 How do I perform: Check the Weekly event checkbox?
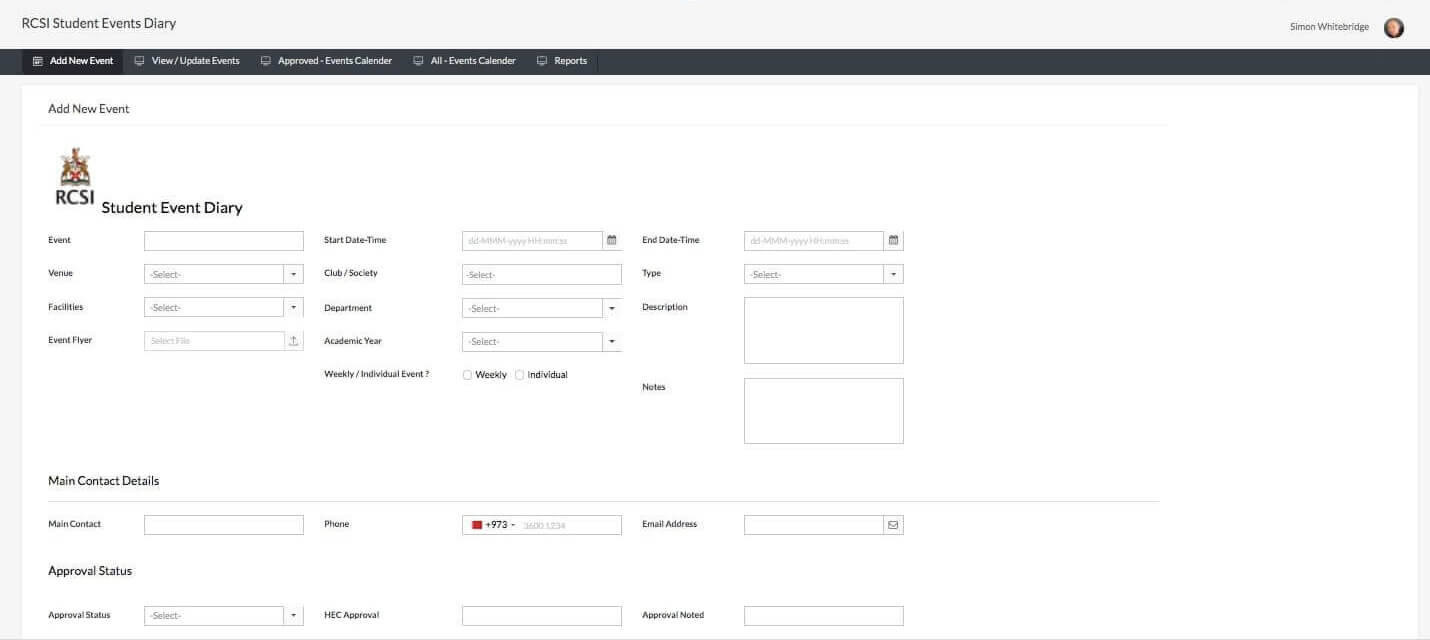tap(467, 375)
